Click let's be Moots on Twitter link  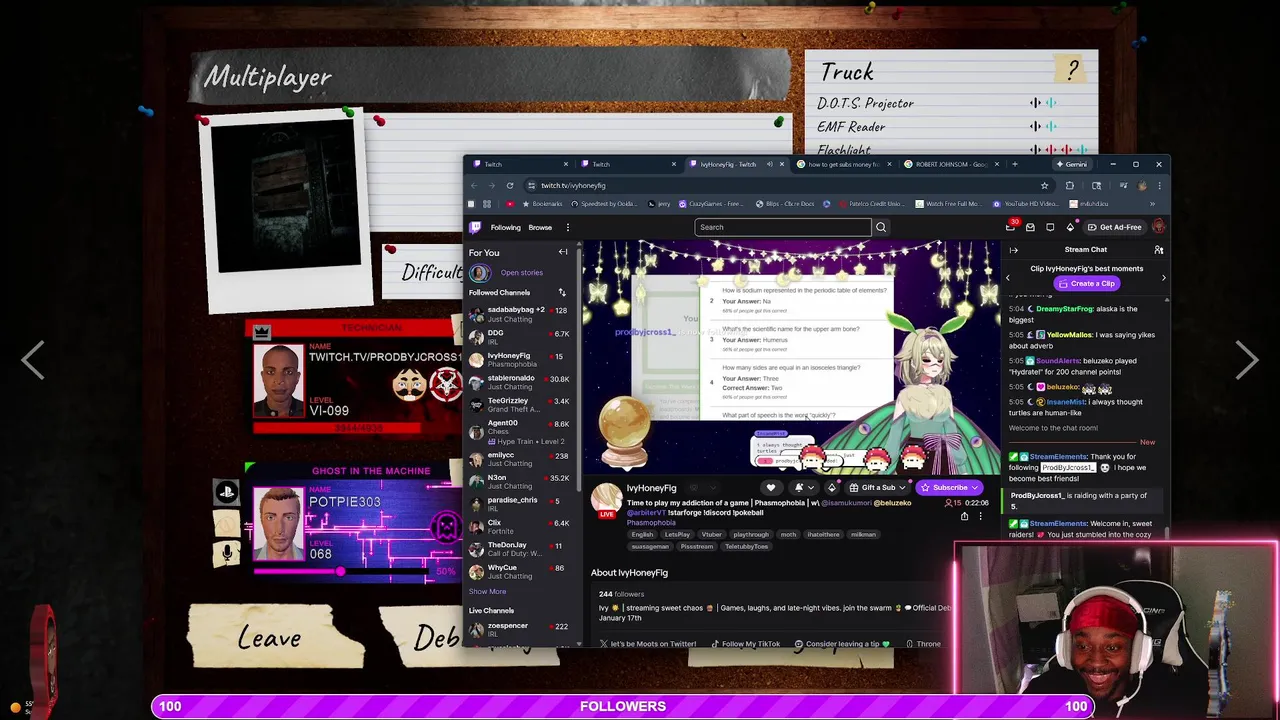point(647,644)
